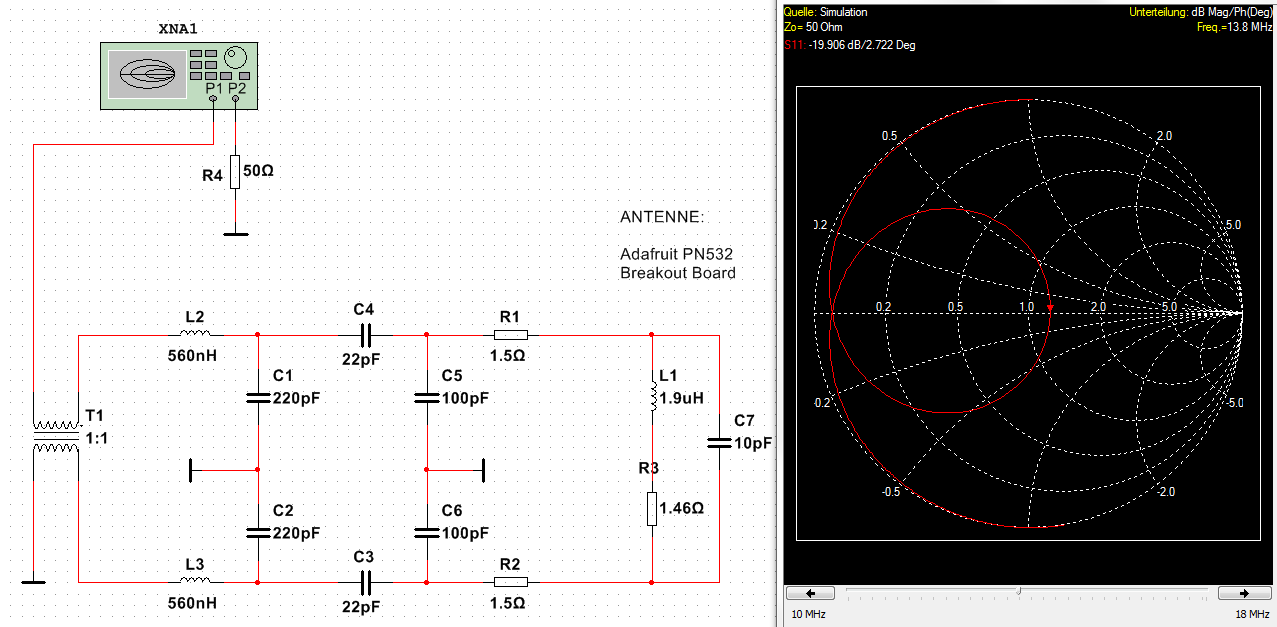Click the red S11 marker on Smith chart
The width and height of the screenshot is (1277, 627).
click(1051, 309)
